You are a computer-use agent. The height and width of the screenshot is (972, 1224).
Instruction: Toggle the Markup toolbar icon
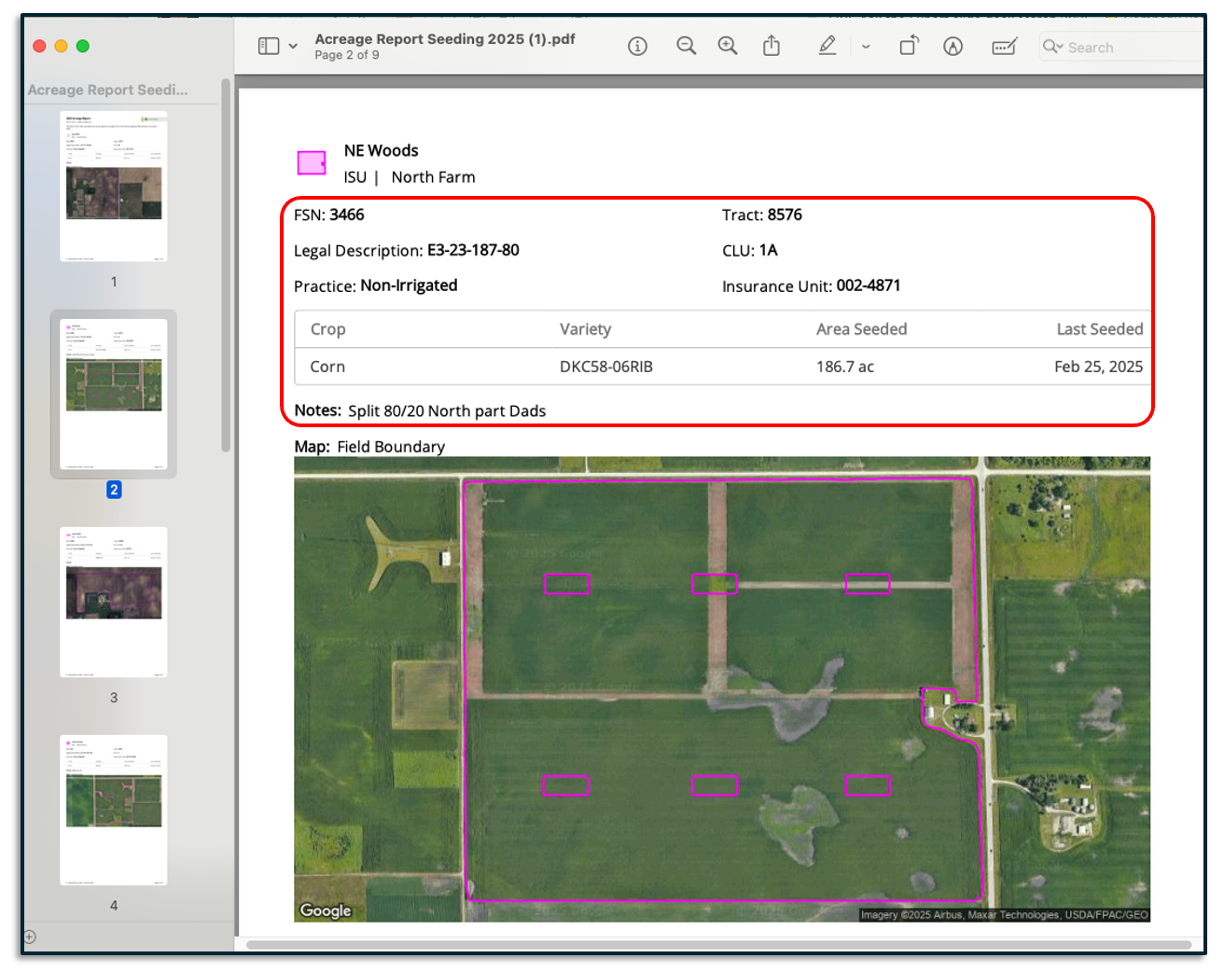pos(953,47)
